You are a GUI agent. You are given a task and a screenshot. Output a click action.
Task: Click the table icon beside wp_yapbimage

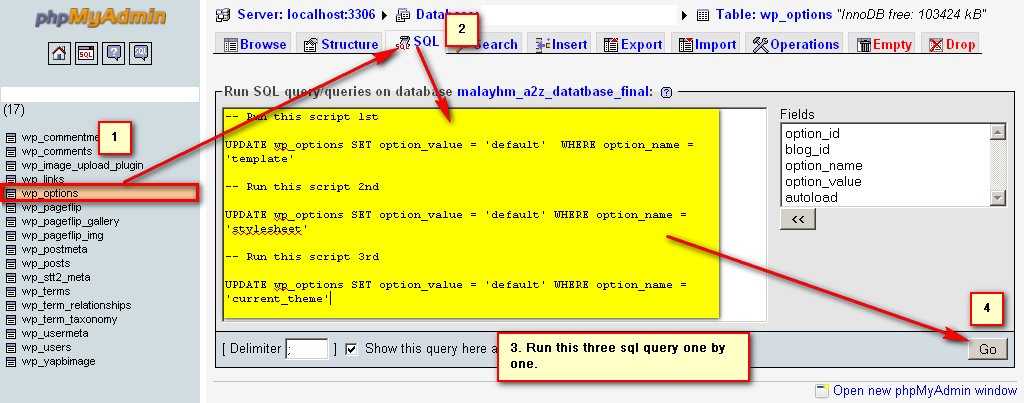(10, 361)
